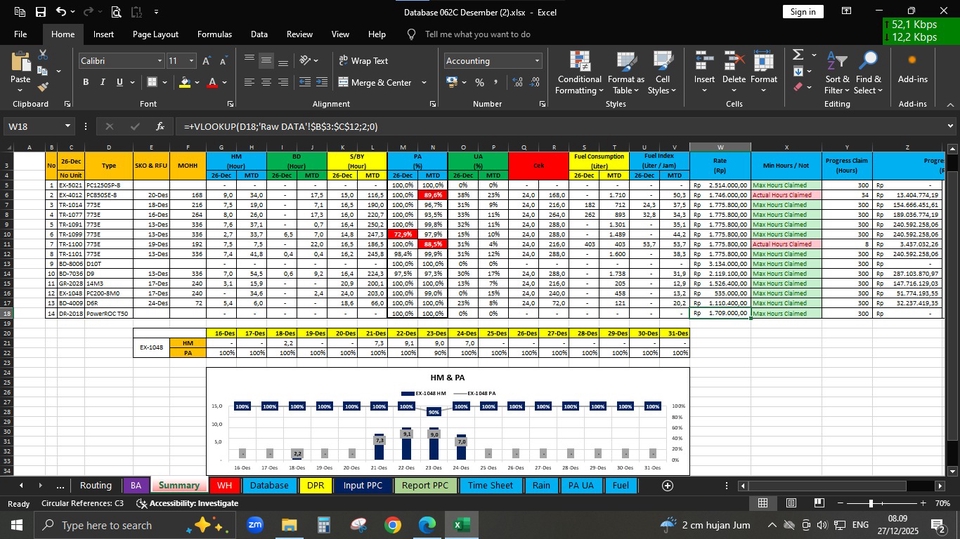
Task: Open Cell Styles gallery
Action: click(662, 74)
